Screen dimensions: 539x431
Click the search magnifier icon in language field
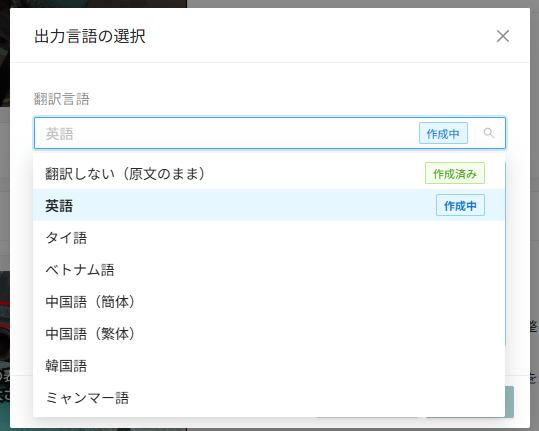coord(489,133)
